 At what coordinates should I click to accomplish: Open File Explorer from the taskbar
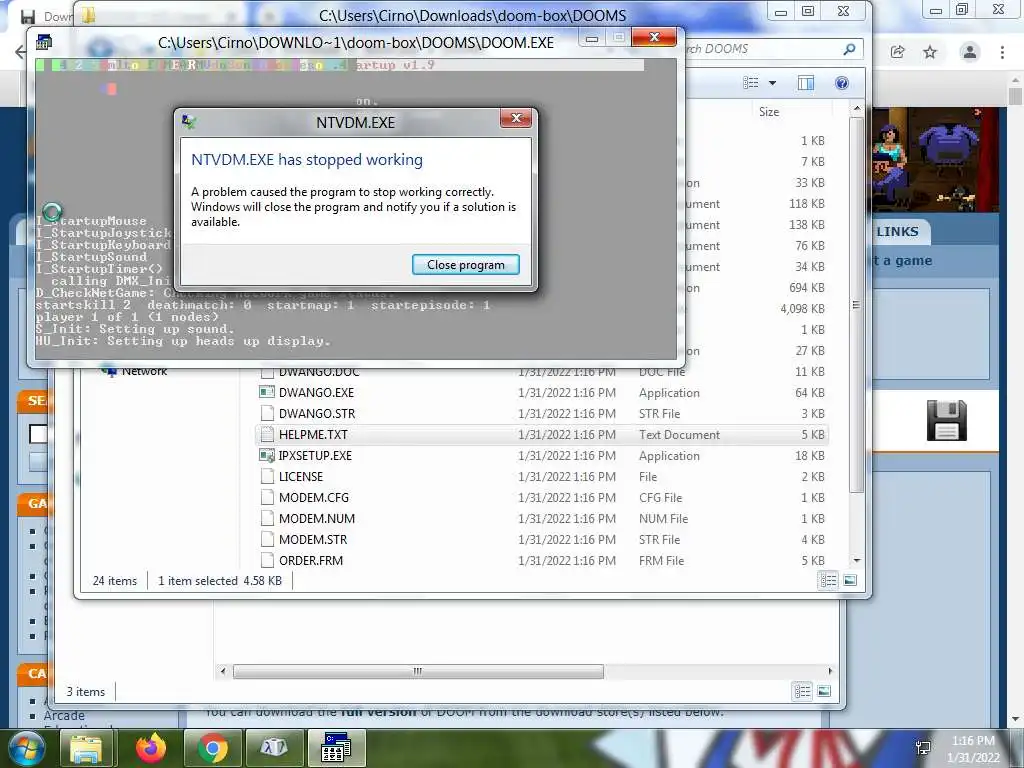click(86, 748)
